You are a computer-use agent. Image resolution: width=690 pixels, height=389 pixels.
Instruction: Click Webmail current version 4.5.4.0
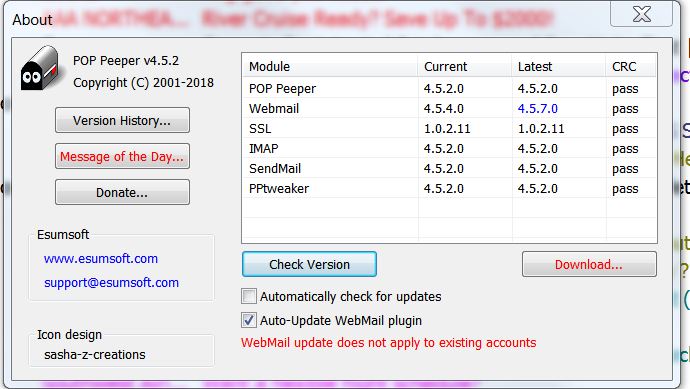(444, 108)
